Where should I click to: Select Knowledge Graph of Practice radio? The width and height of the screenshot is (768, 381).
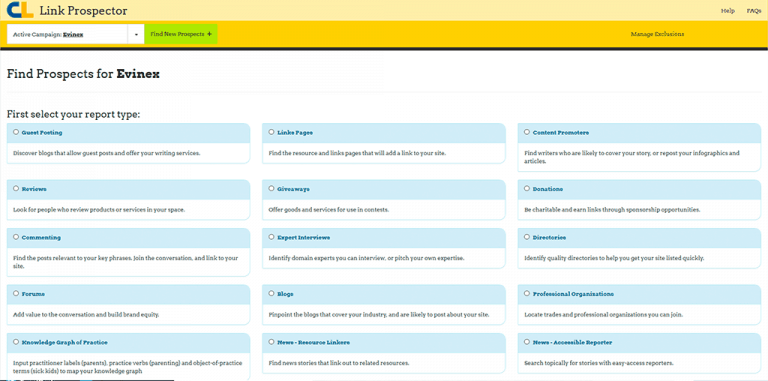[16, 342]
